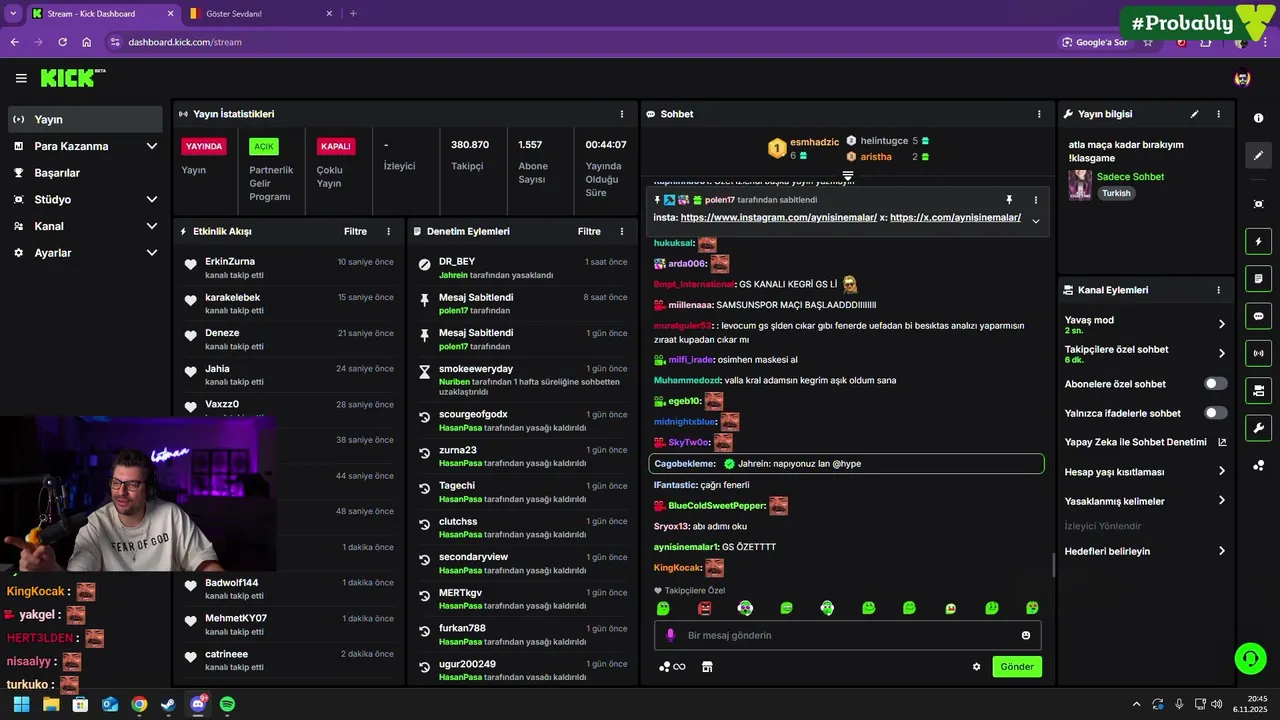Open Hedefleri belirleyin arrow
The width and height of the screenshot is (1280, 720).
coord(1221,551)
